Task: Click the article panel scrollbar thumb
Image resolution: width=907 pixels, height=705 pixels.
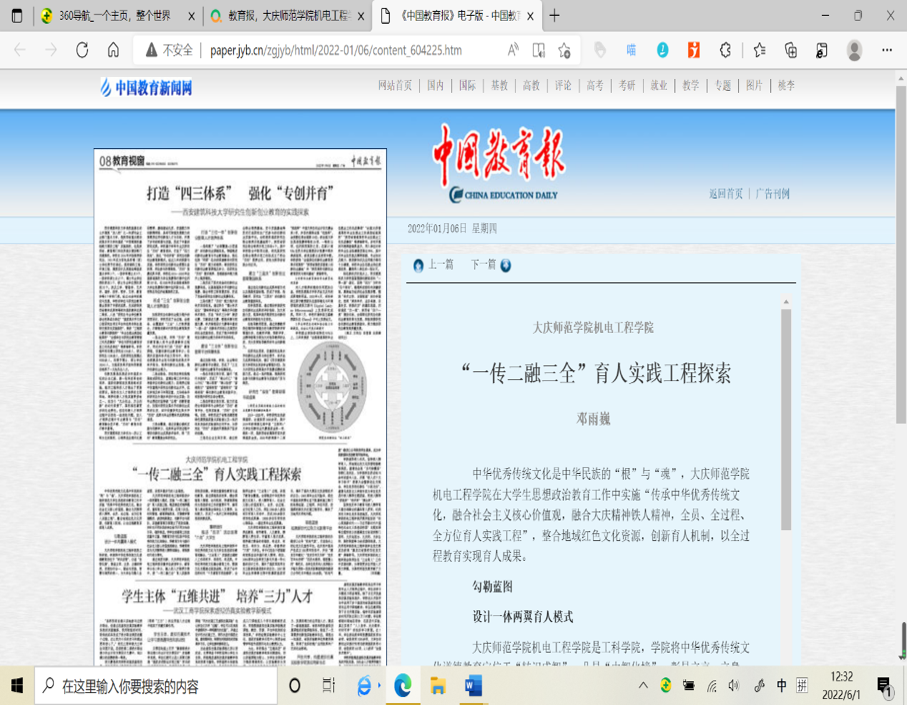Action: pos(786,419)
